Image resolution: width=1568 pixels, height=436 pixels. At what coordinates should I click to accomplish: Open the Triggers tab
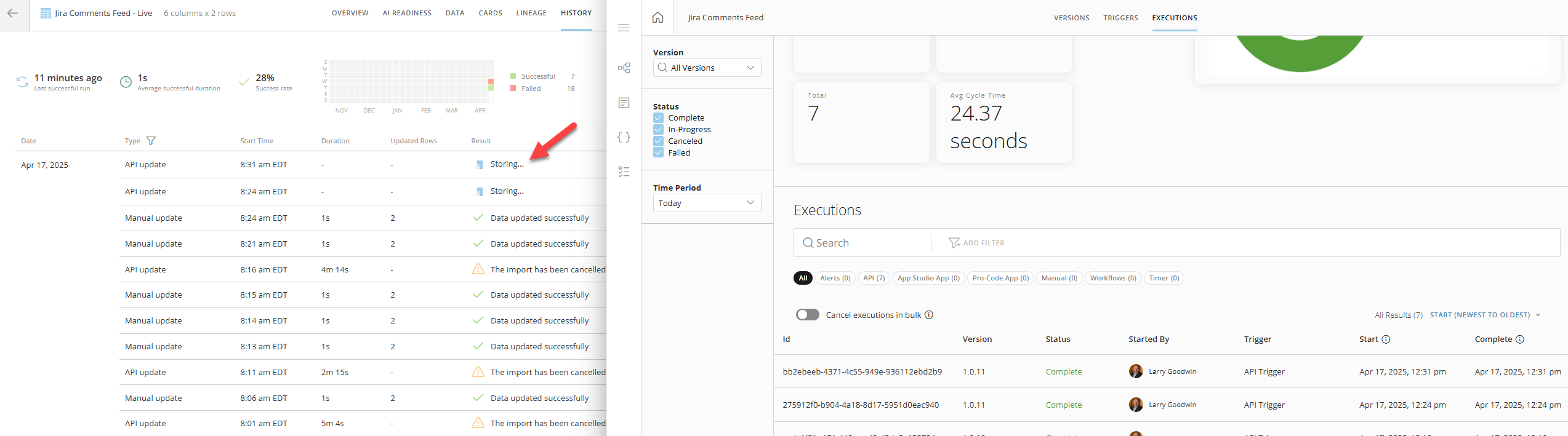pyautogui.click(x=1120, y=18)
